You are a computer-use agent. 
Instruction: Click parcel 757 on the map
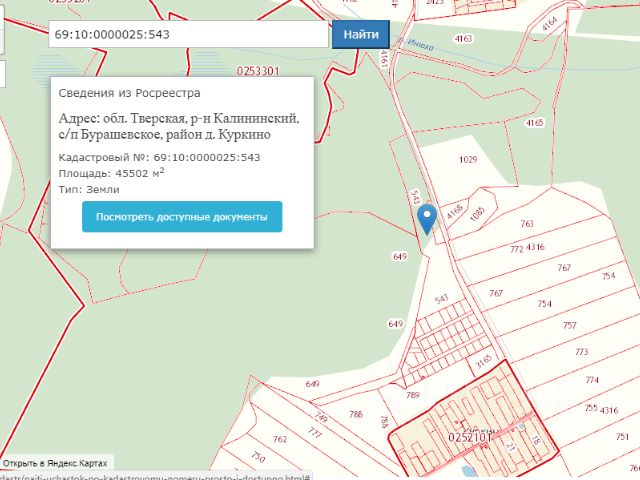point(570,326)
